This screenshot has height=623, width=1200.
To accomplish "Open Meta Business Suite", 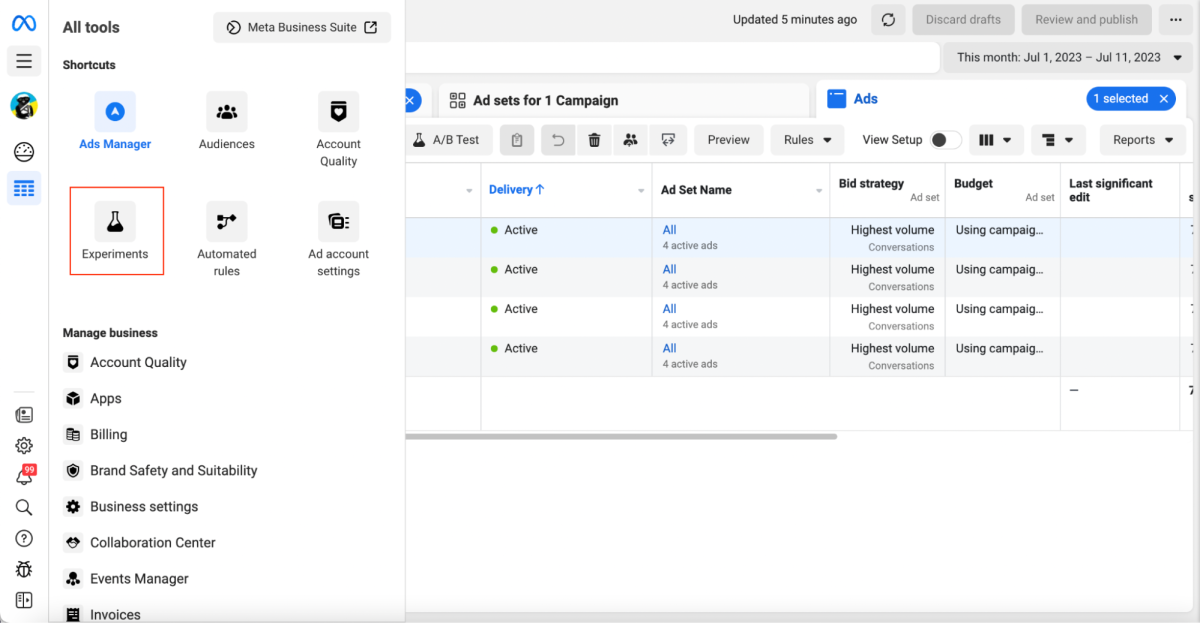I will [x=302, y=27].
